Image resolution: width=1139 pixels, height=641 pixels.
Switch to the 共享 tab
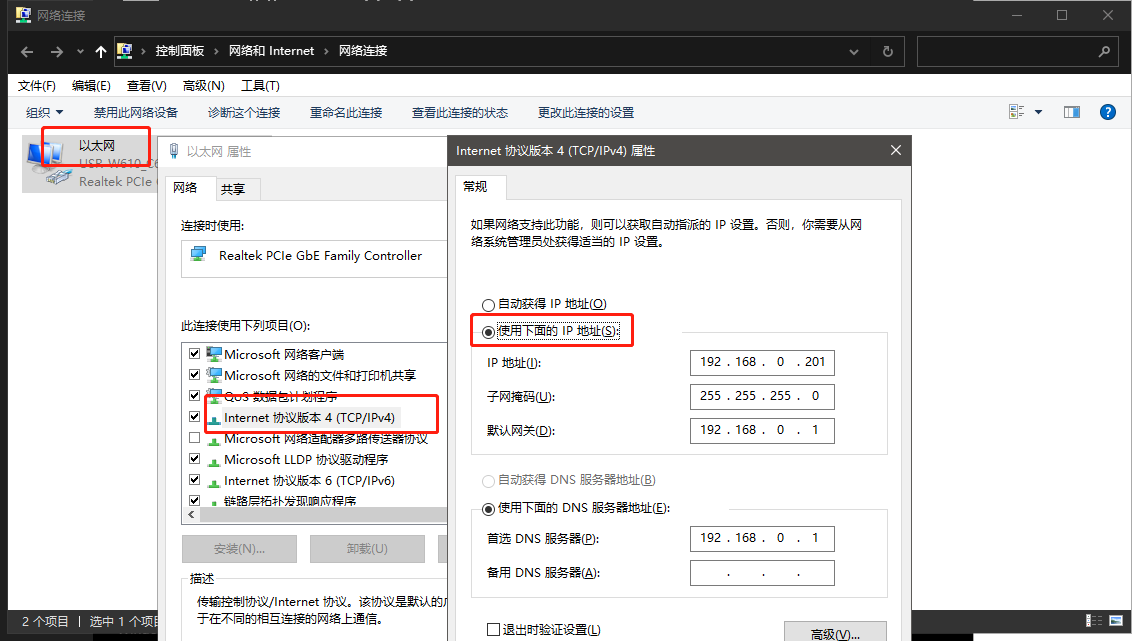point(233,189)
